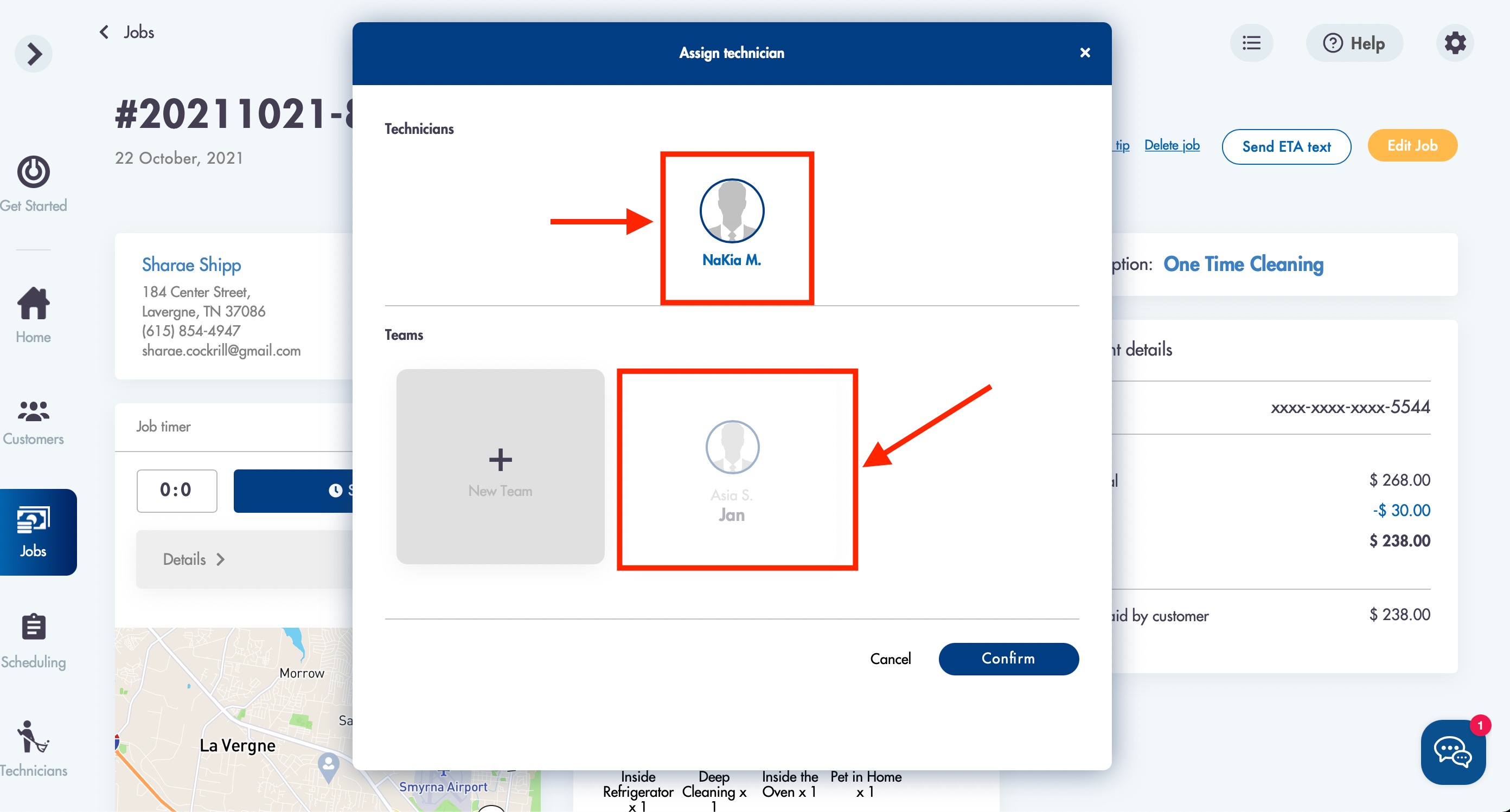Confirm the technician assignment
Image resolution: width=1510 pixels, height=812 pixels.
(x=1008, y=659)
